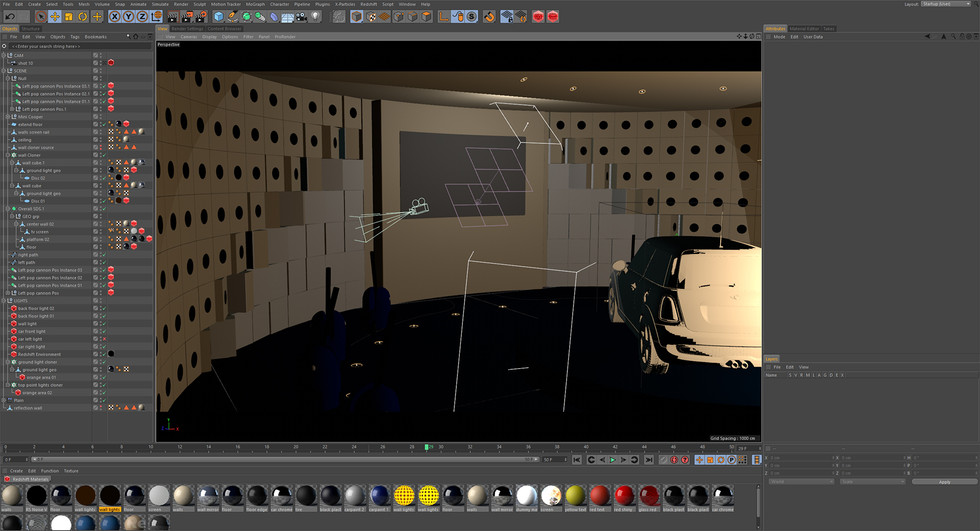Collapse the LIGHTS group
Image resolution: width=980 pixels, height=531 pixels.
coord(4,300)
